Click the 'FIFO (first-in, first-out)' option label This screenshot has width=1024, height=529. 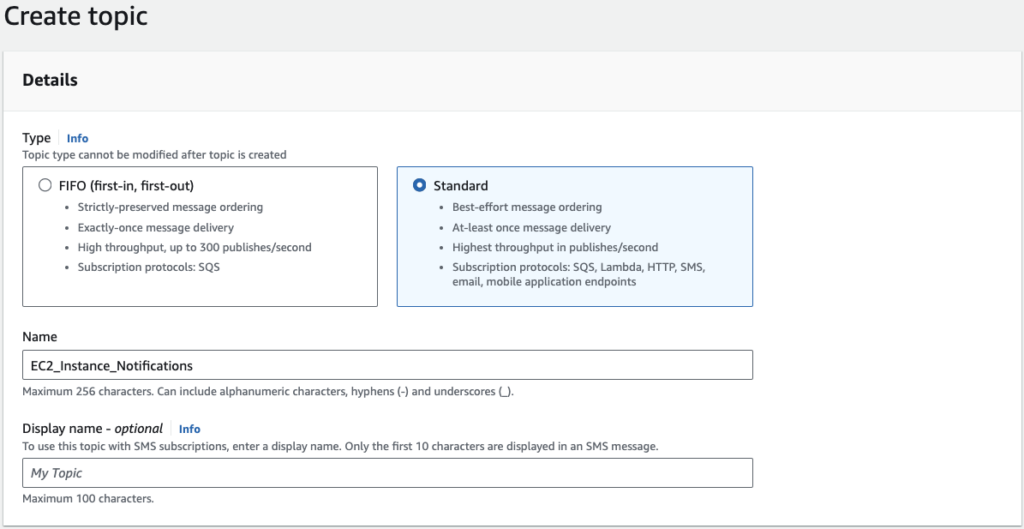coord(125,186)
